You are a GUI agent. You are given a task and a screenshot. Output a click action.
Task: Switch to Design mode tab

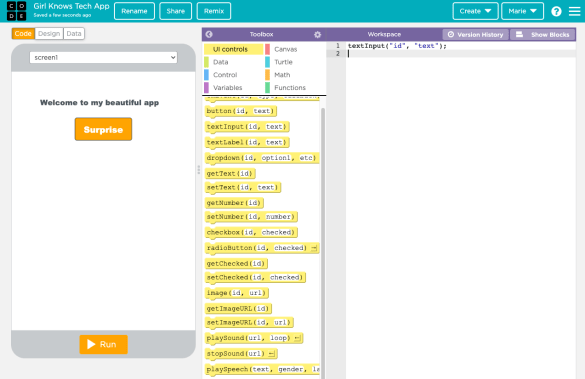(x=49, y=34)
